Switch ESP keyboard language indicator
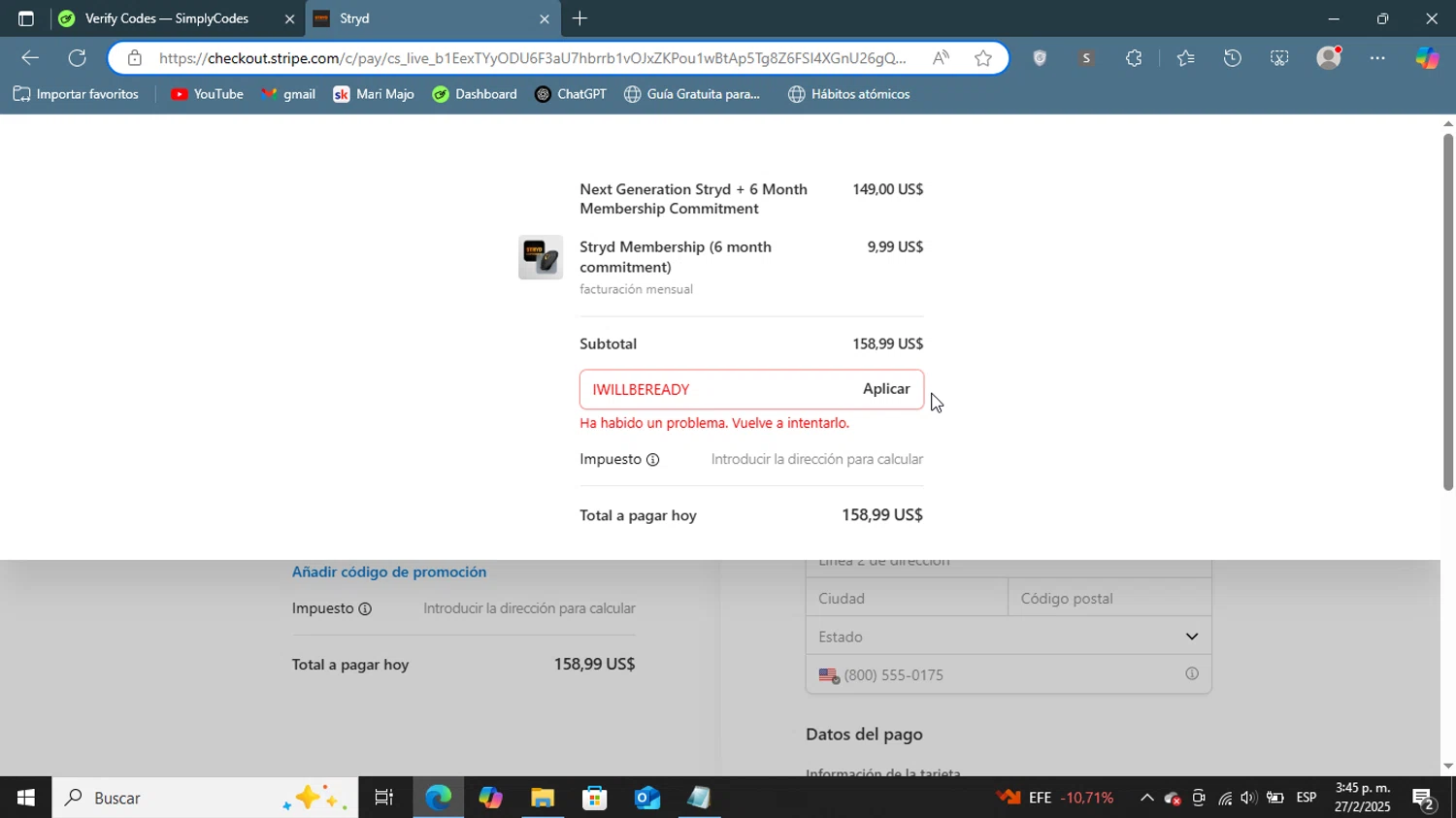The image size is (1456, 818). coord(1307,798)
